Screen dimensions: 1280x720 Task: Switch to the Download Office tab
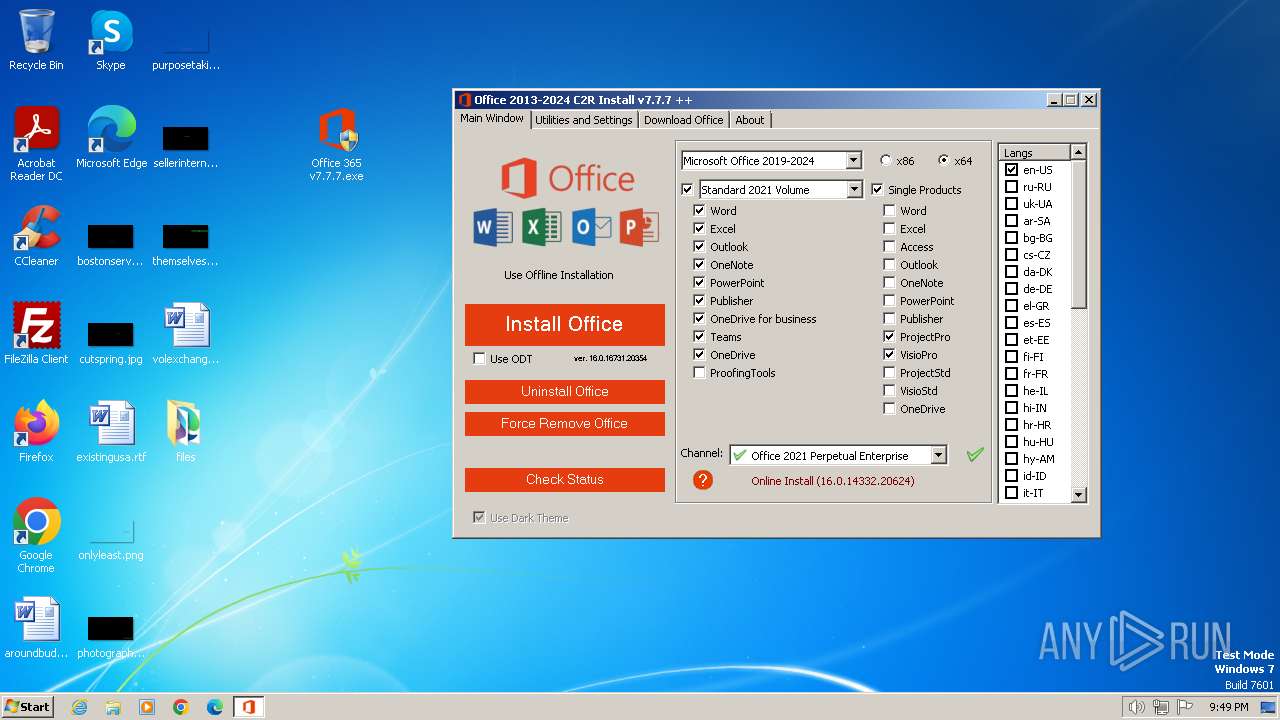(683, 120)
